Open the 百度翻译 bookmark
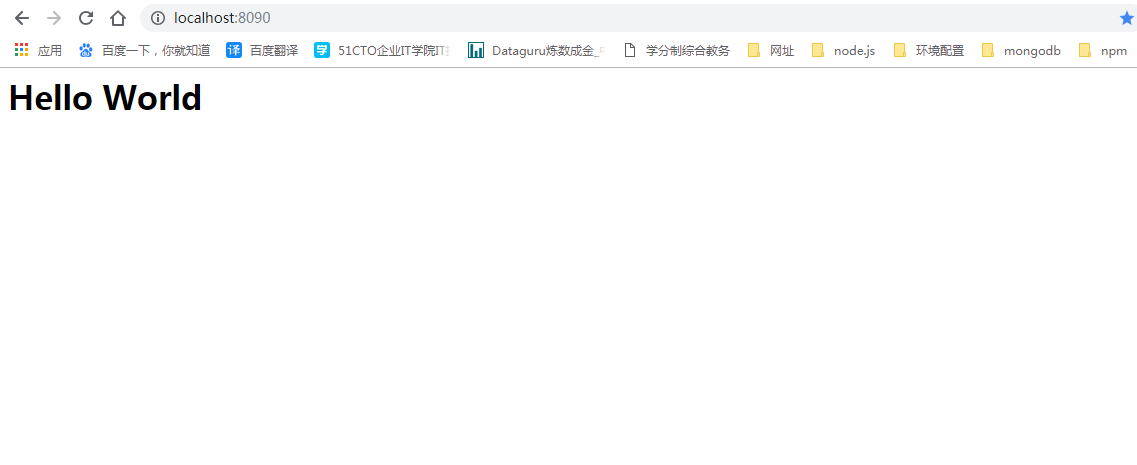 262,50
